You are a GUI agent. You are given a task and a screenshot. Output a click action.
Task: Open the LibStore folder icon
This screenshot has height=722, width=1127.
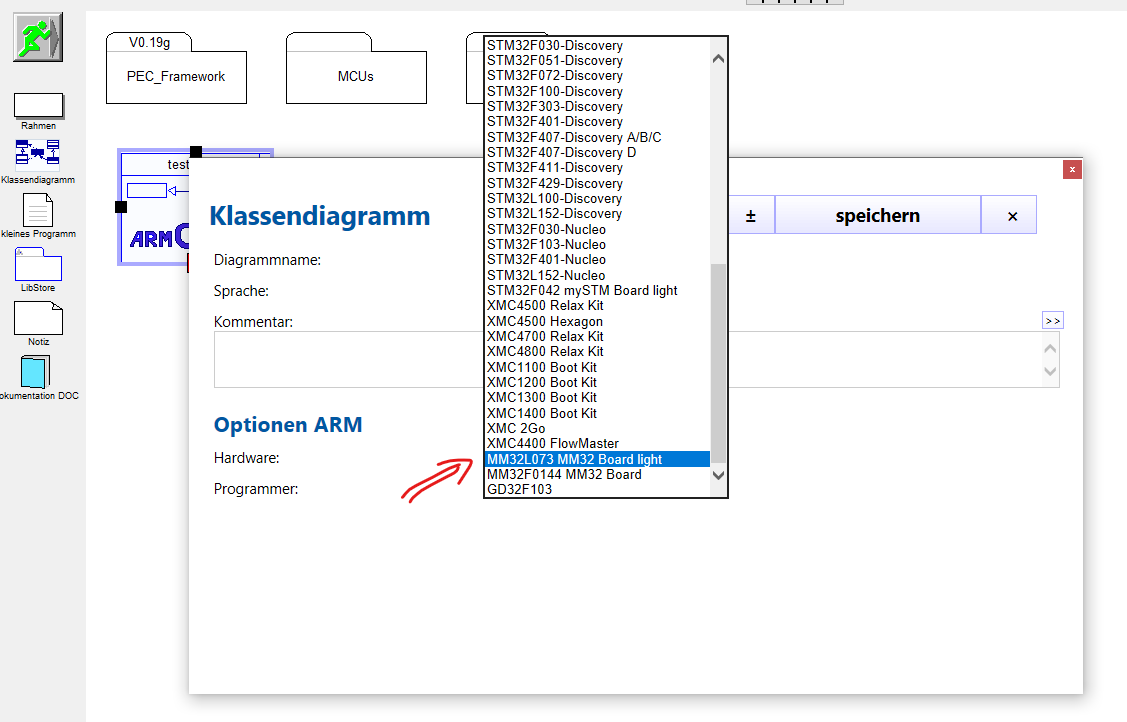[x=38, y=264]
